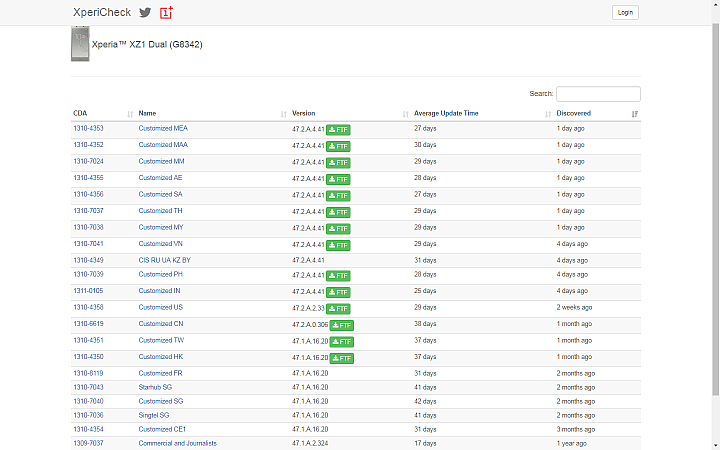Screen dimensions: 720x450
Task: Open the Starhub SG name link
Action: point(155,388)
